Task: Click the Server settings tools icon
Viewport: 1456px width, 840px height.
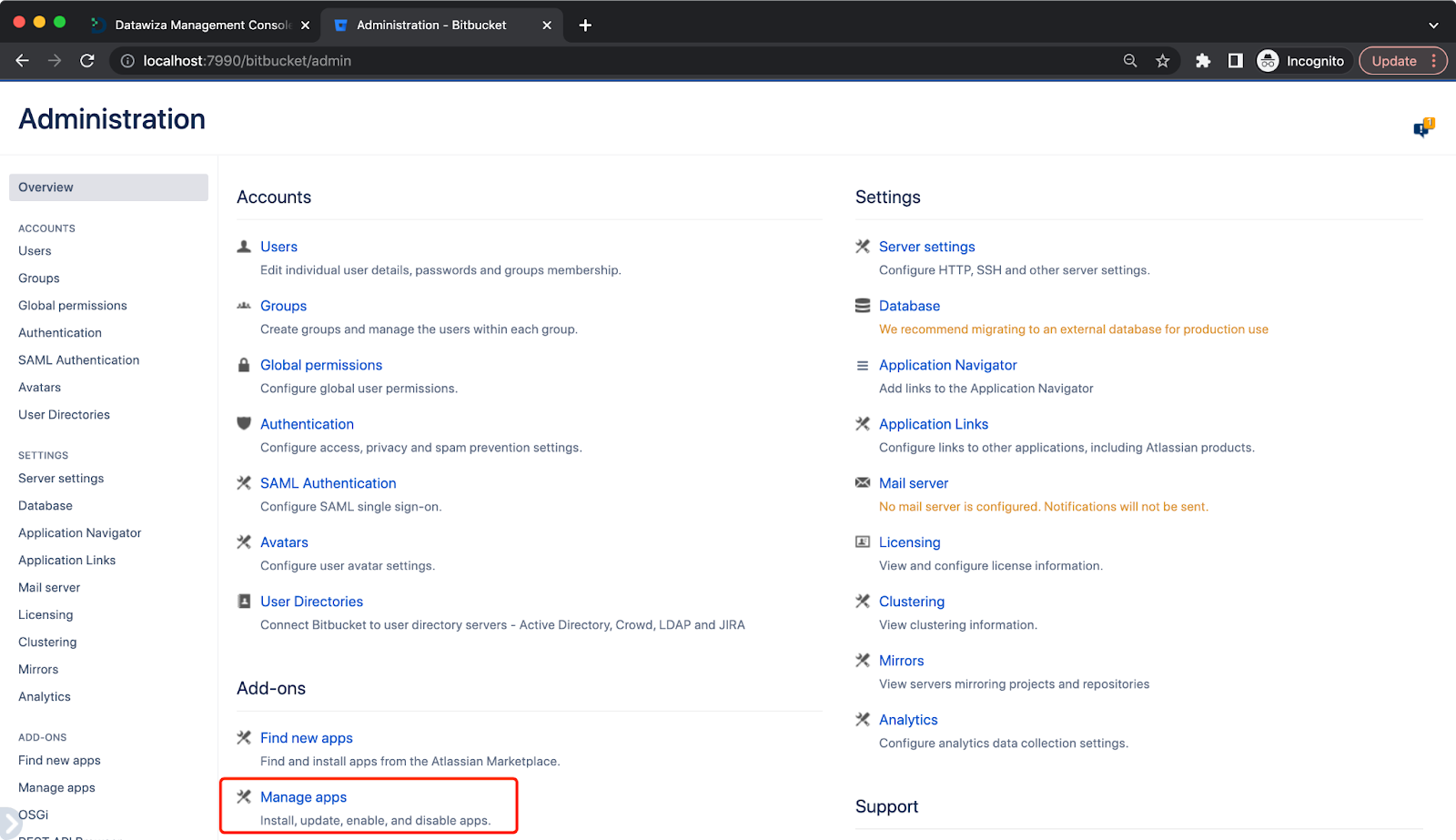Action: click(x=863, y=247)
